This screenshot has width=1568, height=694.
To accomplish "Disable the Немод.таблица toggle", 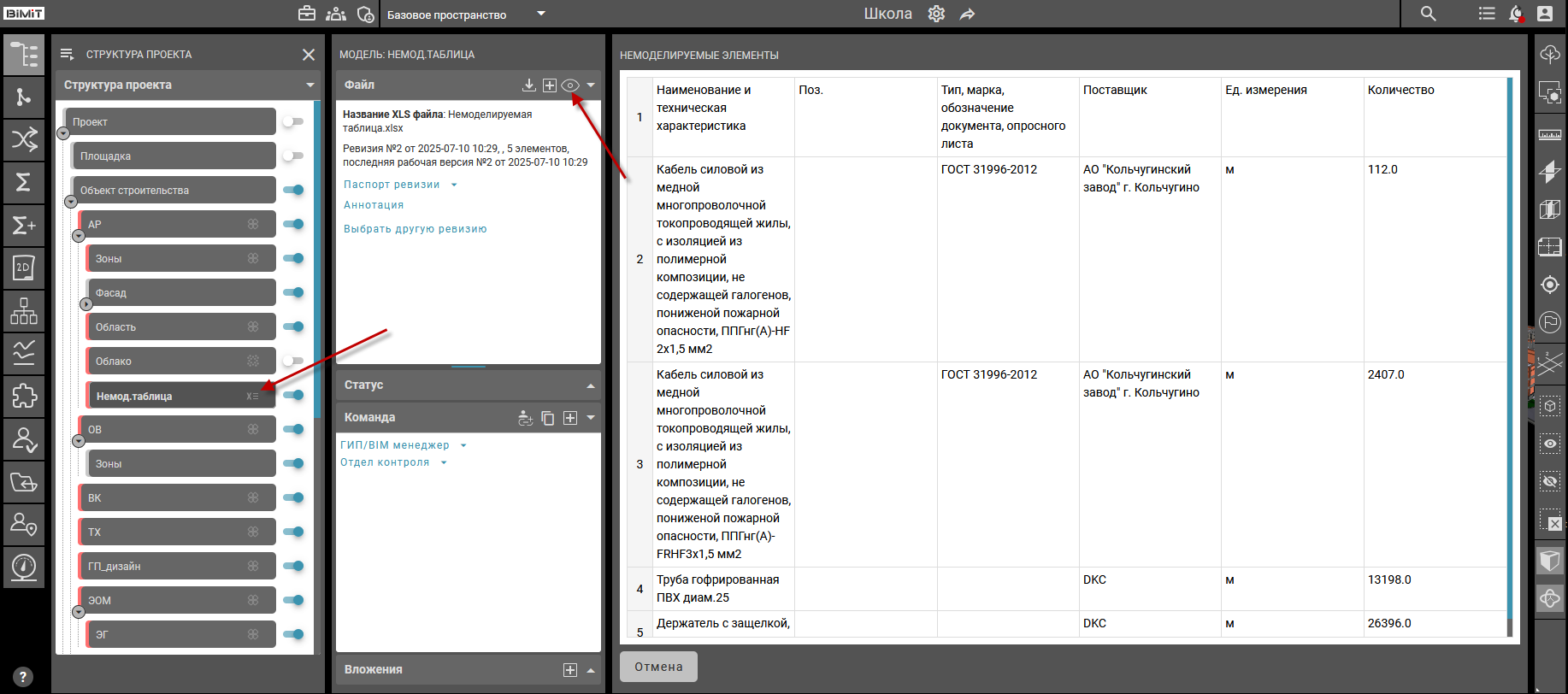I will [293, 395].
